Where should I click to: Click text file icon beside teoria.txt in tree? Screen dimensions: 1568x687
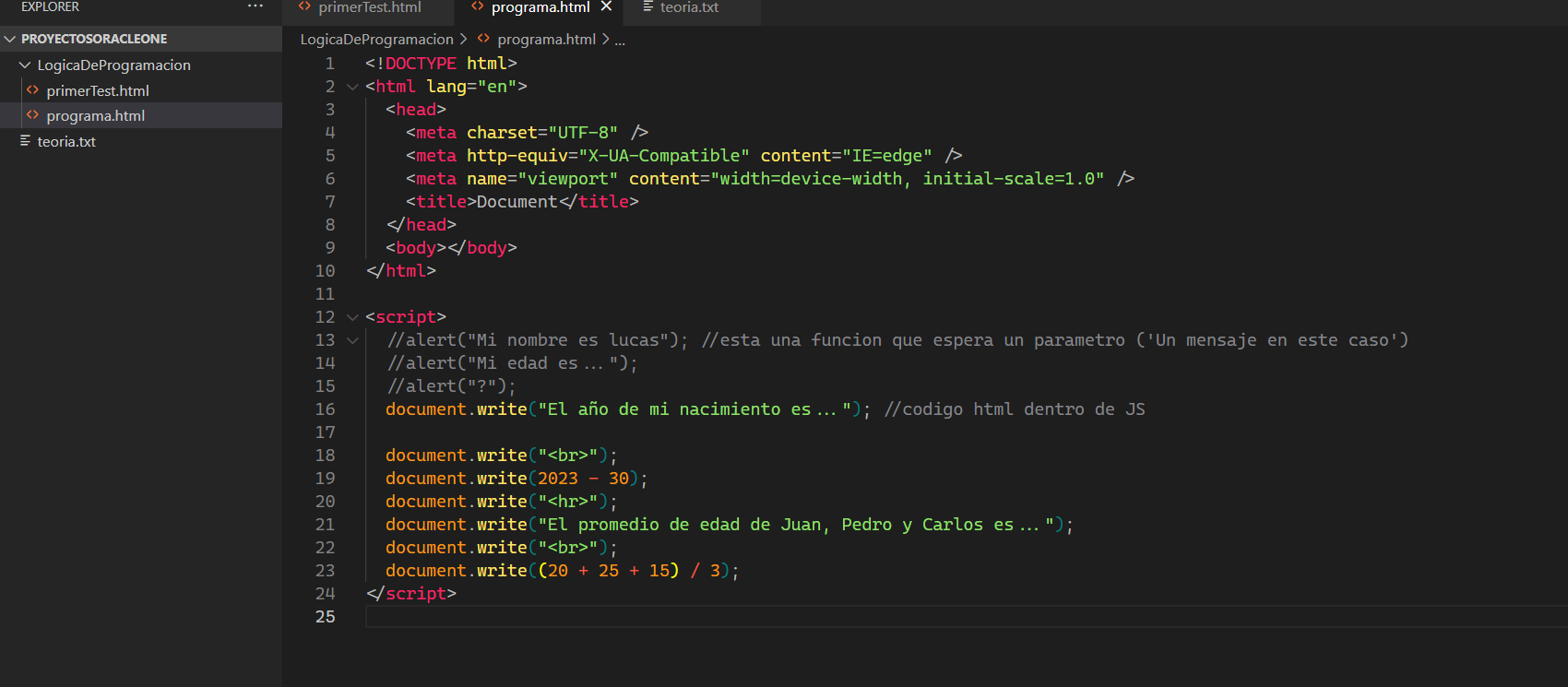pyautogui.click(x=25, y=141)
